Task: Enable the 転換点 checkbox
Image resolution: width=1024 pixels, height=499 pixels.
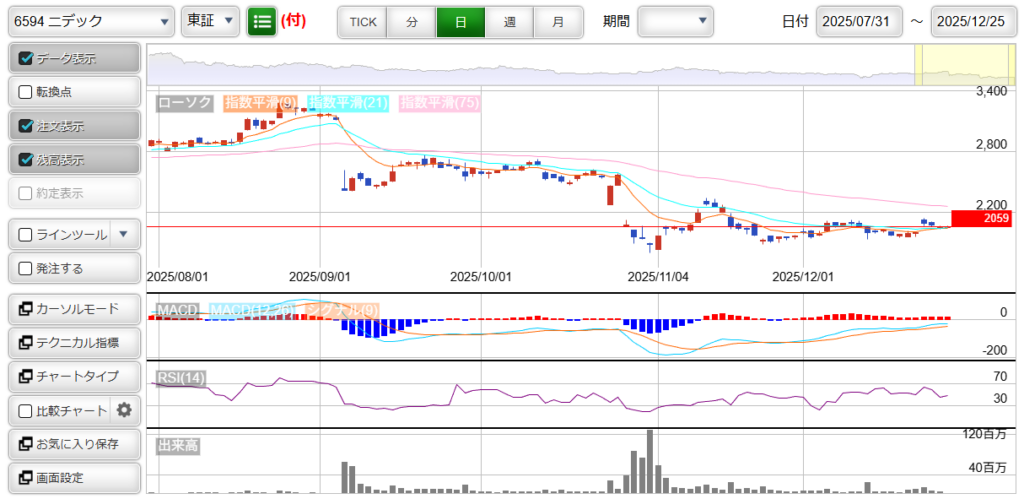Action: tap(27, 92)
